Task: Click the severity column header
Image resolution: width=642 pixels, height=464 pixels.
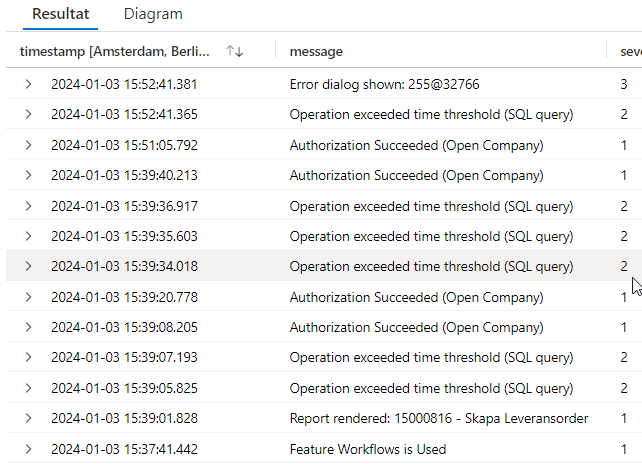Action: click(x=630, y=50)
